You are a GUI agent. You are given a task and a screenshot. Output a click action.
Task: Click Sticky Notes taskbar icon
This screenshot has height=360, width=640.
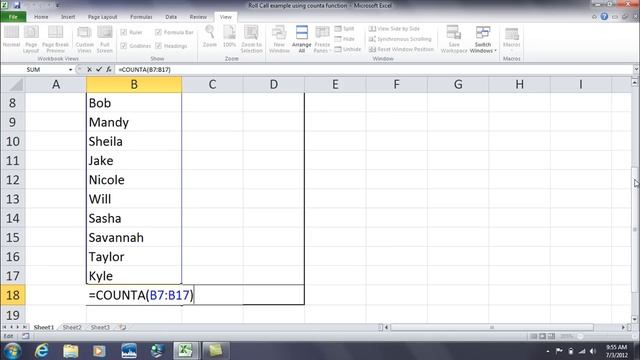click(x=215, y=351)
